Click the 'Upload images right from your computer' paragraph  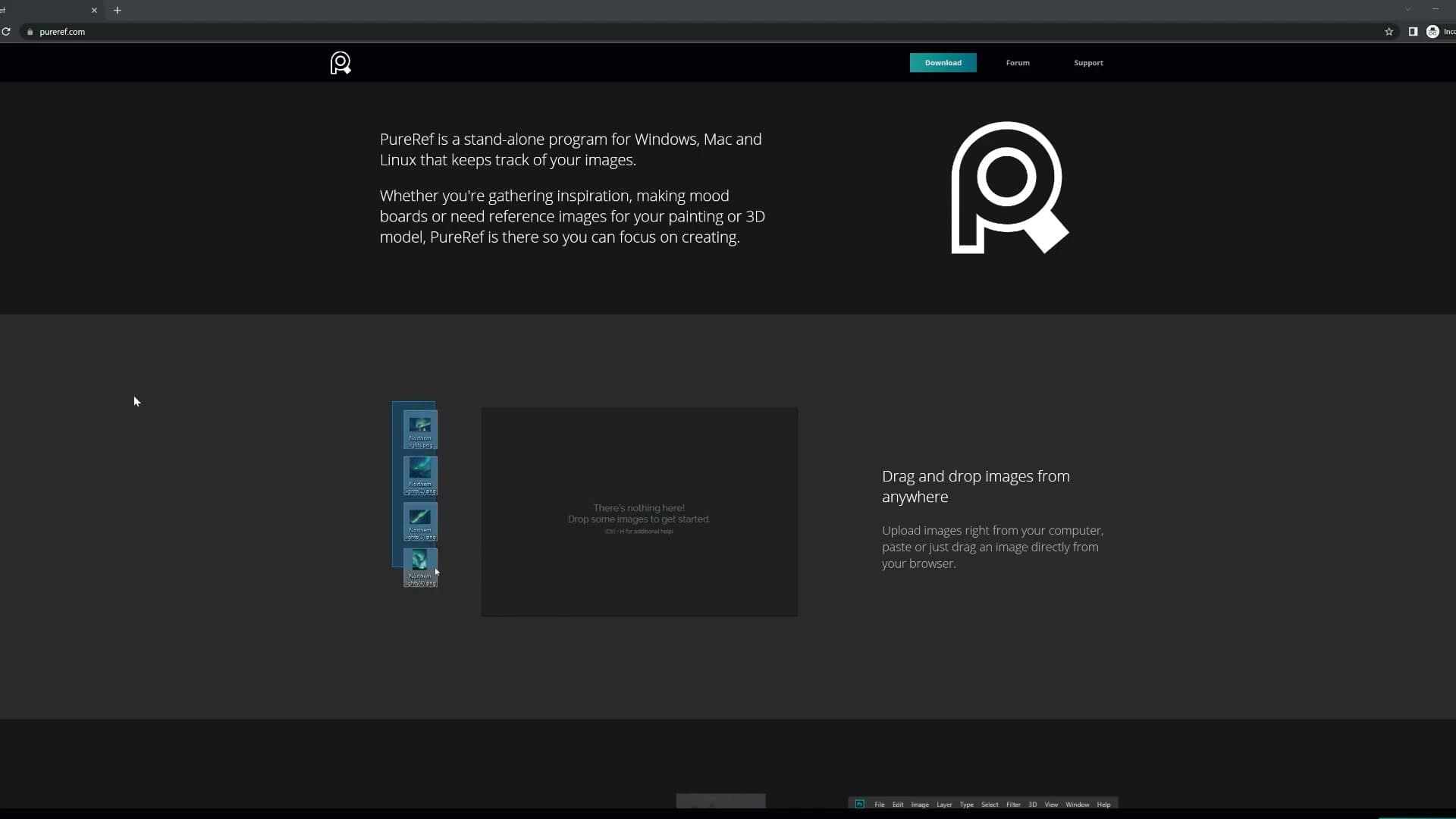pyautogui.click(x=993, y=547)
